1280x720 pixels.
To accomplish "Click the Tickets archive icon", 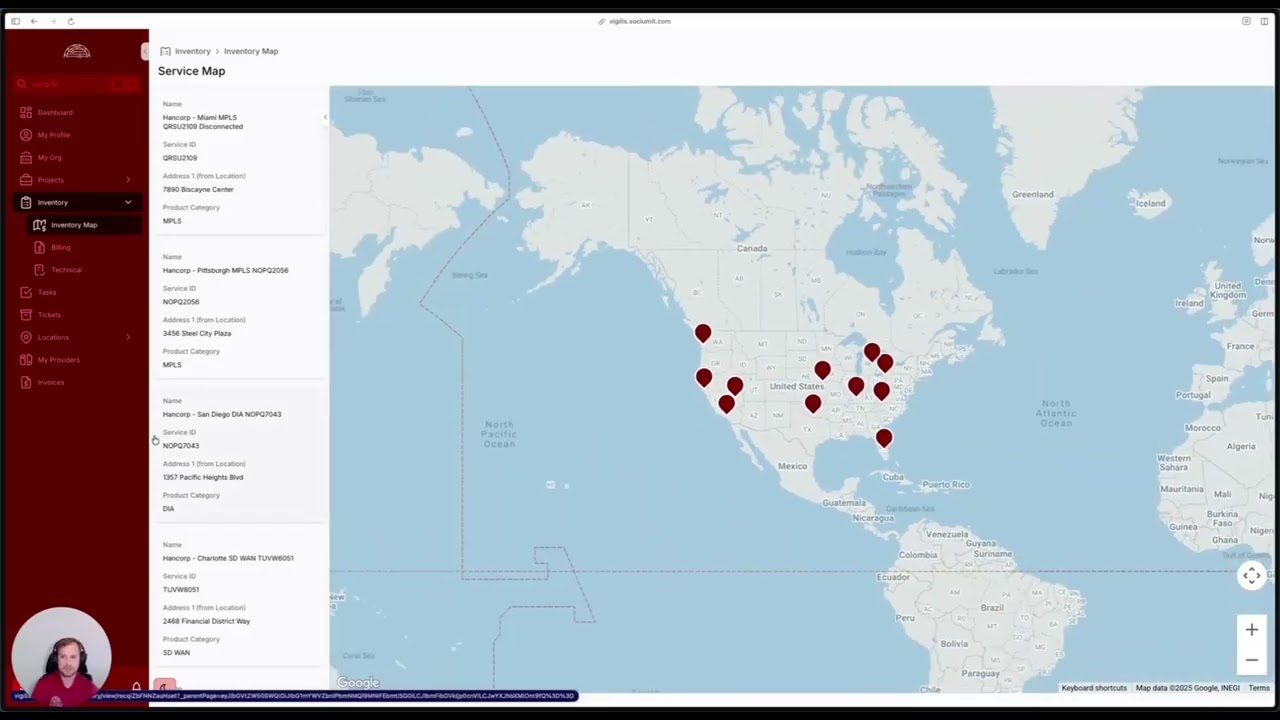I will [x=26, y=315].
